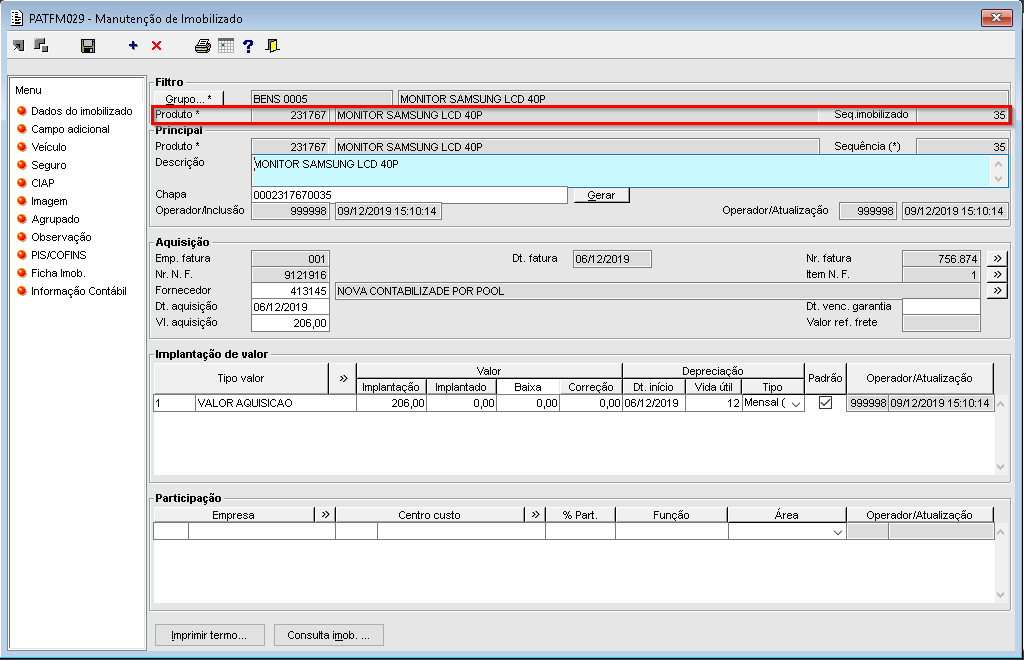The width and height of the screenshot is (1024, 660).
Task: Open Seguro in the side menu
Action: (x=48, y=165)
